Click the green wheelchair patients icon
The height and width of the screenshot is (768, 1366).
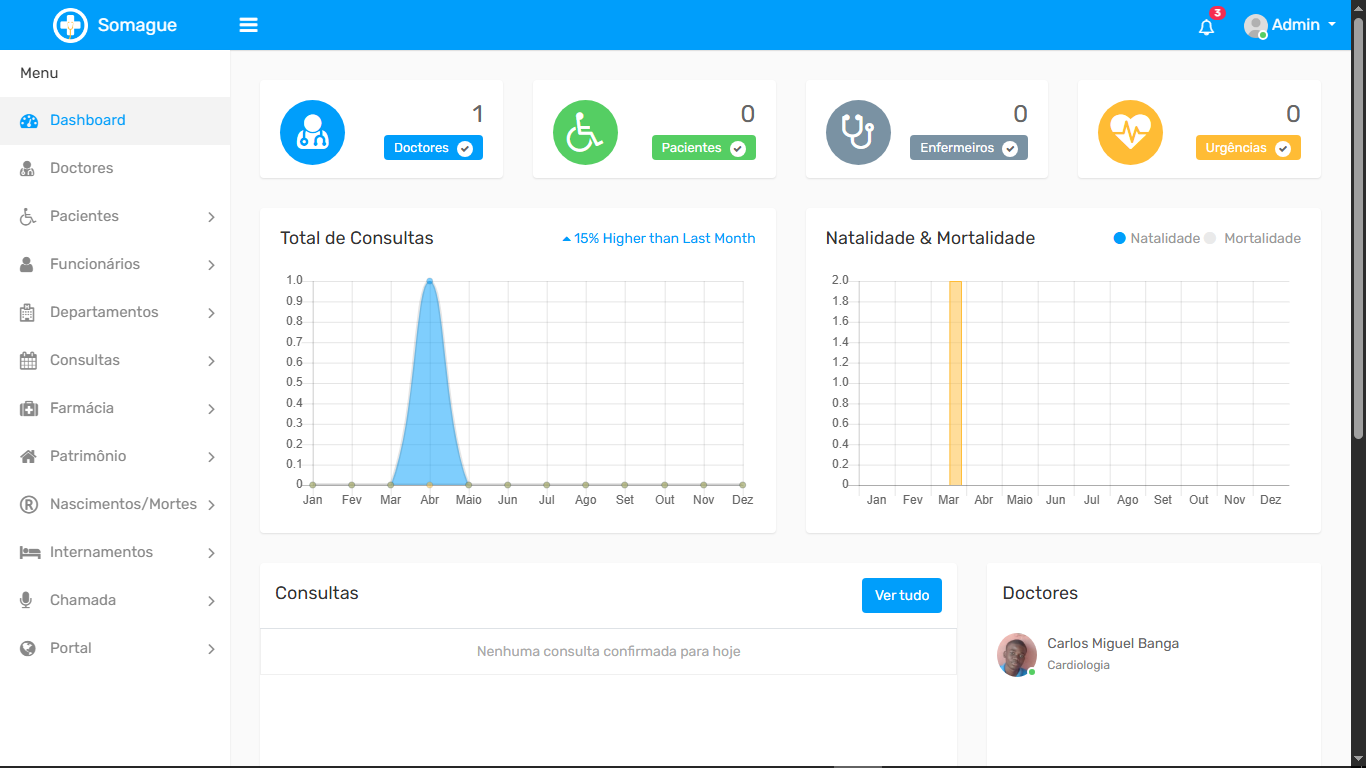click(x=585, y=132)
